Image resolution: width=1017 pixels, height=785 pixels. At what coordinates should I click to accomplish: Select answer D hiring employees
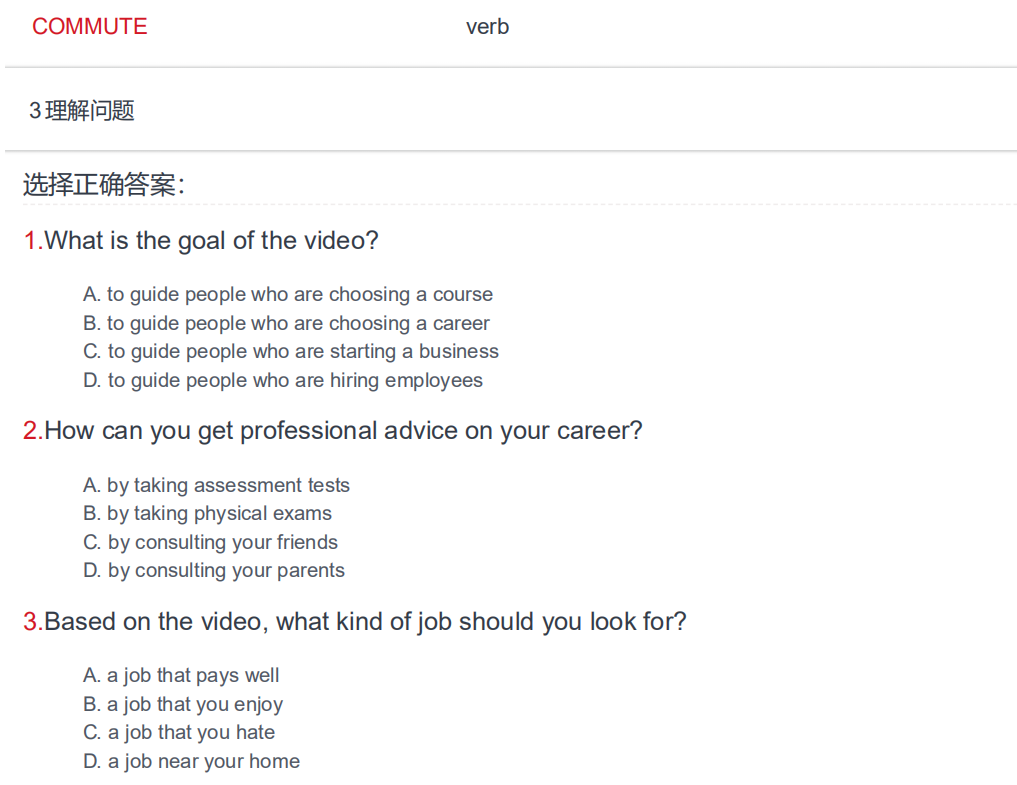283,380
